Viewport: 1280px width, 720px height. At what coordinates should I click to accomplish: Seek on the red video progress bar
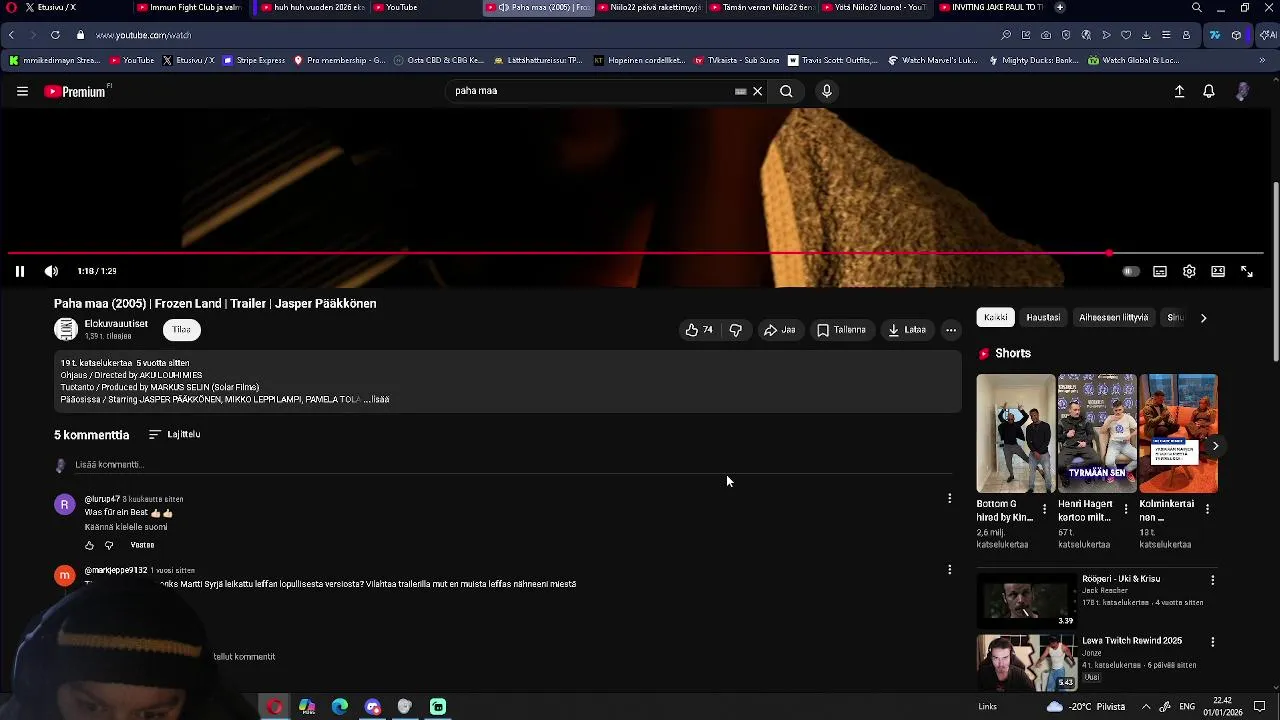click(636, 253)
